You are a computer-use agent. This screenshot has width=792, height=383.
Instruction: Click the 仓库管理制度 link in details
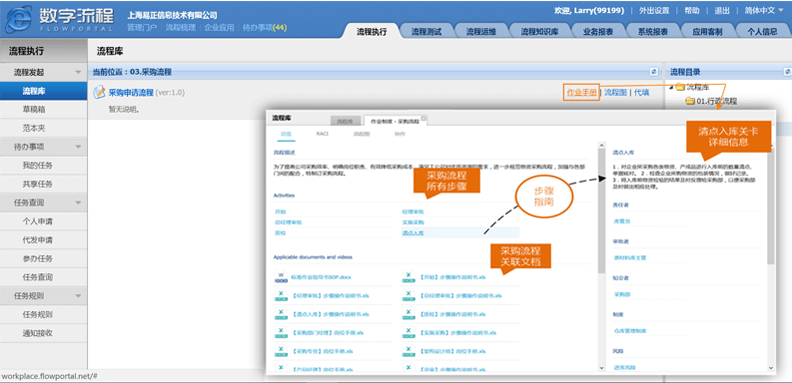pyautogui.click(x=629, y=331)
